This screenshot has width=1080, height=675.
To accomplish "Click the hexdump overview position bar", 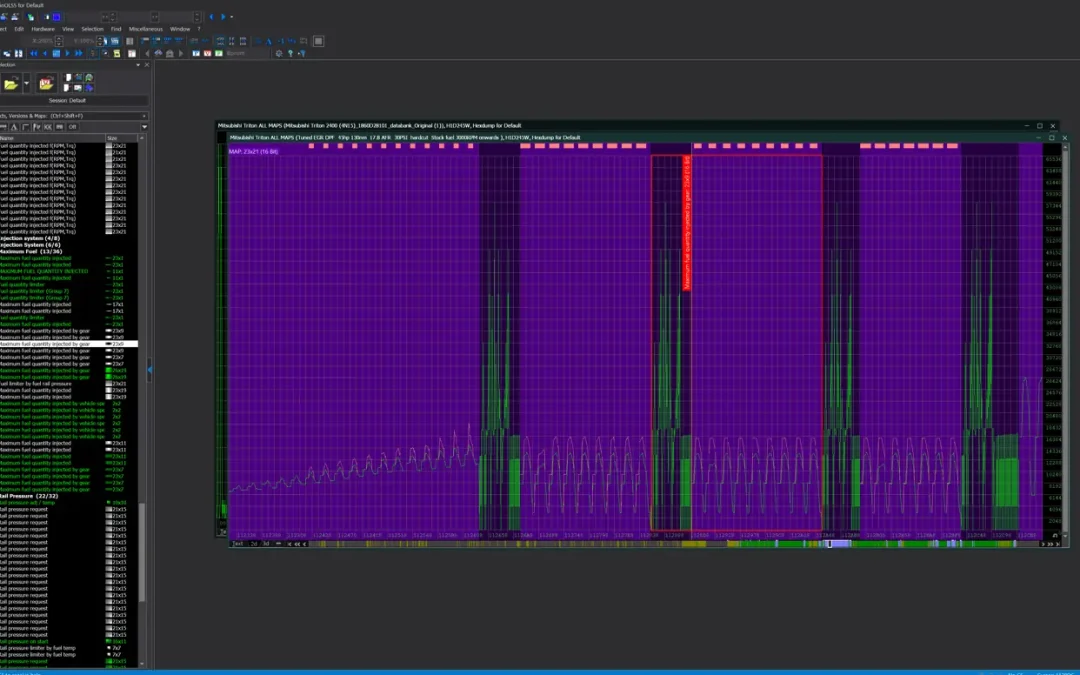I will pyautogui.click(x=674, y=544).
